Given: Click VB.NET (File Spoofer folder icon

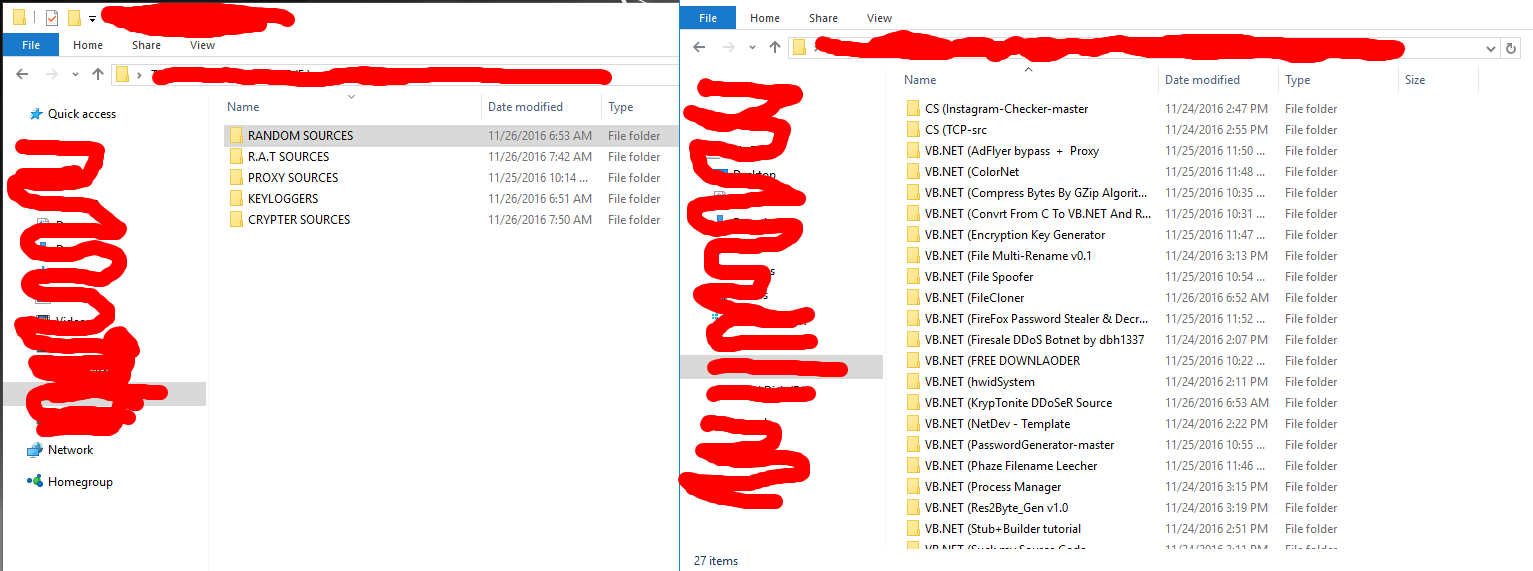Looking at the screenshot, I should coord(913,277).
